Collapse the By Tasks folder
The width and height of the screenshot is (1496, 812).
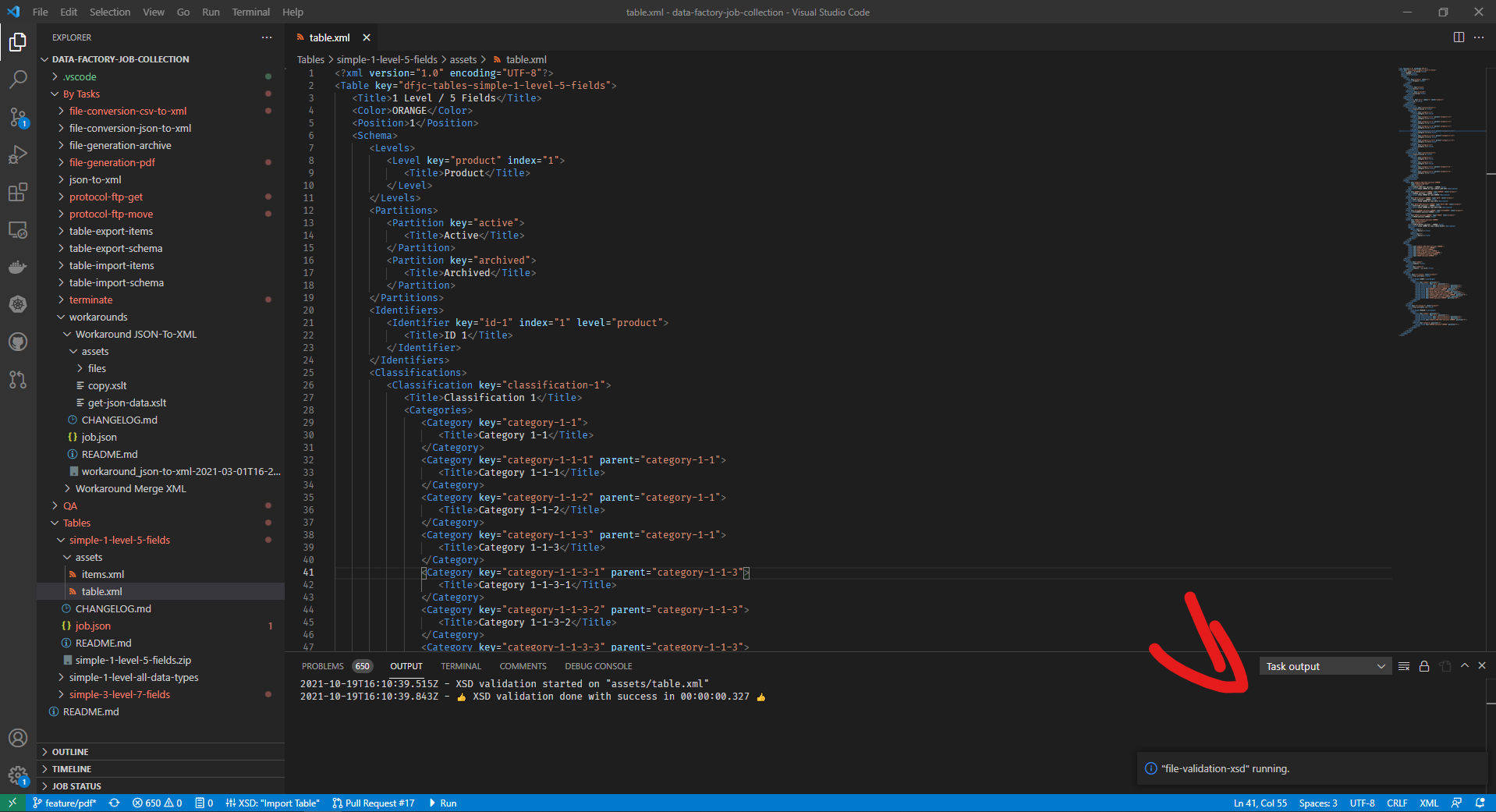tap(81, 94)
